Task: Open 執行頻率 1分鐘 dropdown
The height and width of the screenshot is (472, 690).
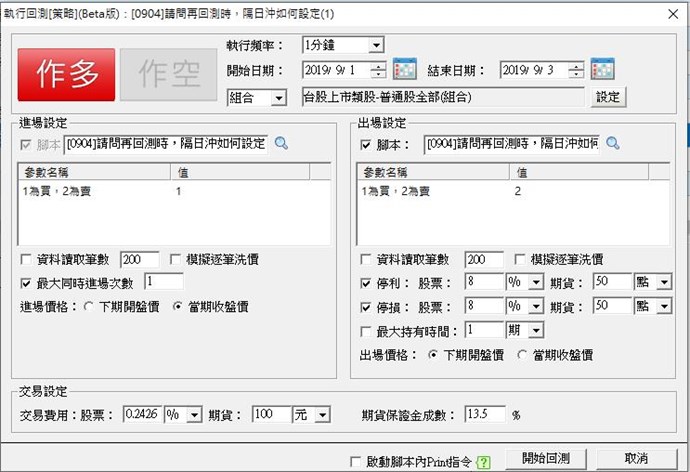Action: click(x=376, y=45)
